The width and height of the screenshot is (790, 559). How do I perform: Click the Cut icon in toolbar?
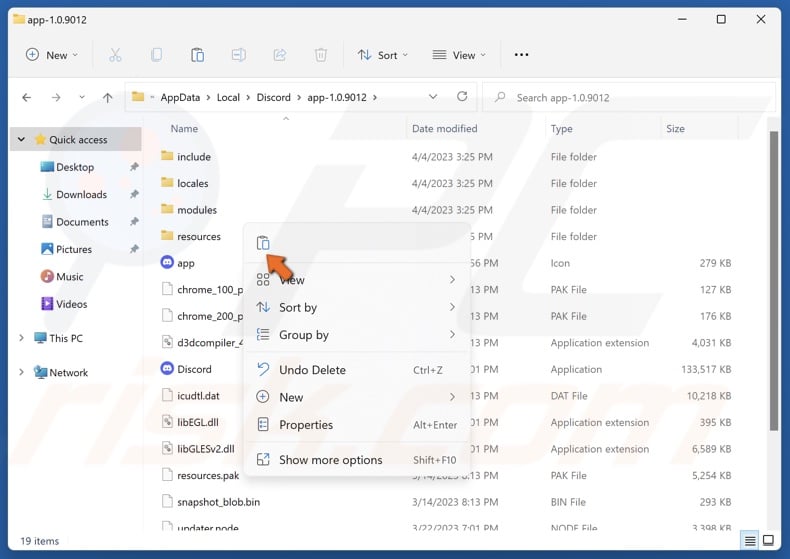tap(115, 55)
